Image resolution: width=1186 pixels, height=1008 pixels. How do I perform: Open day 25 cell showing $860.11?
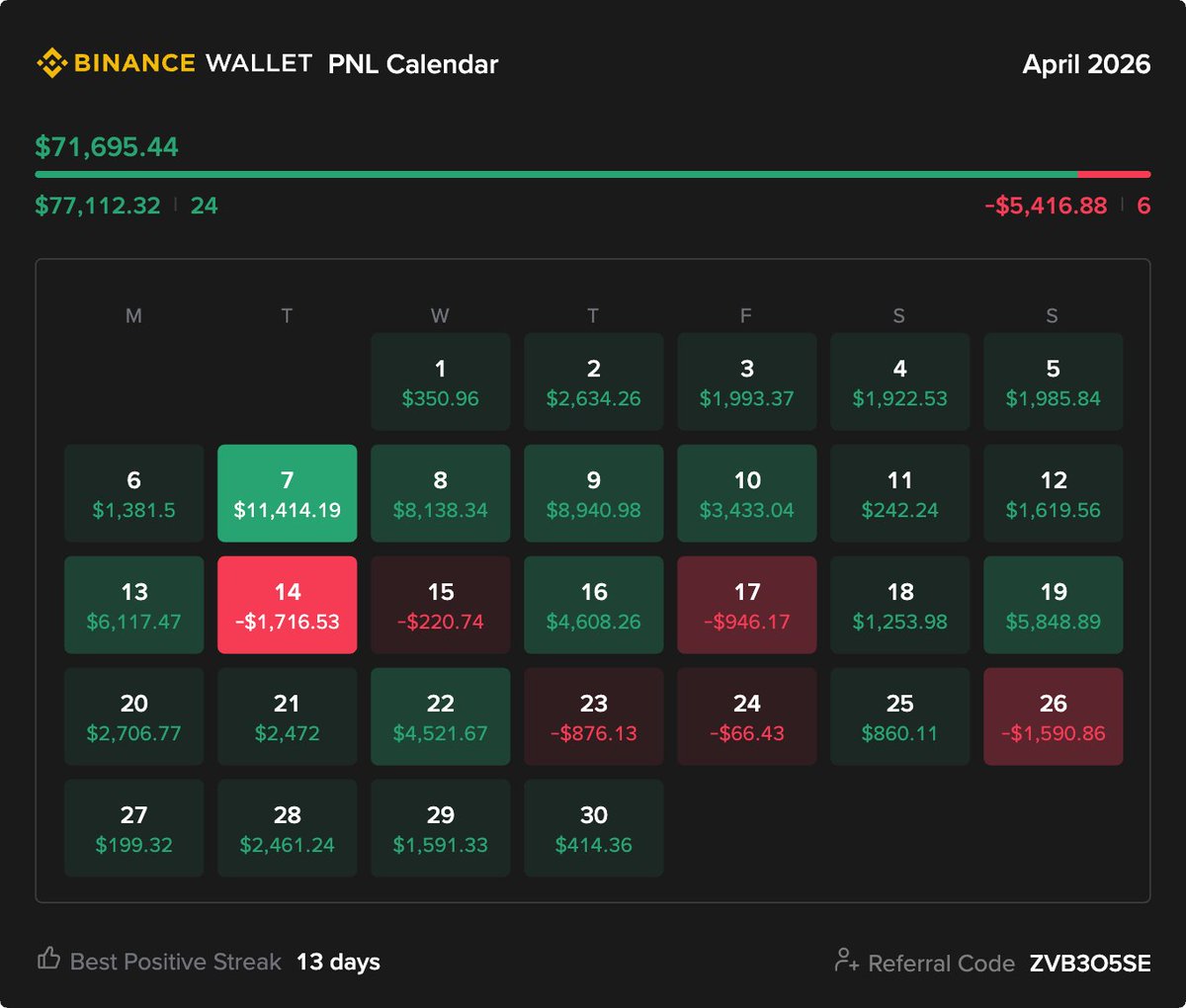900,716
